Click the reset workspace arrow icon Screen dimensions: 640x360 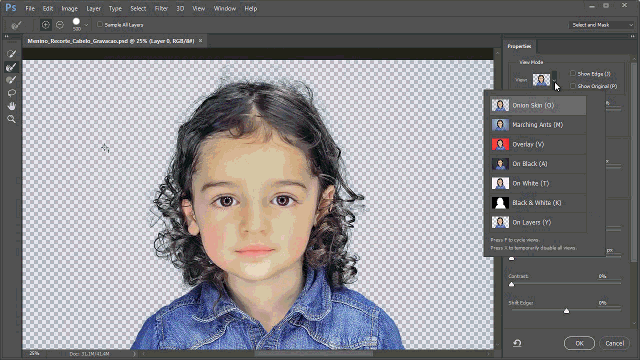pyautogui.click(x=517, y=343)
